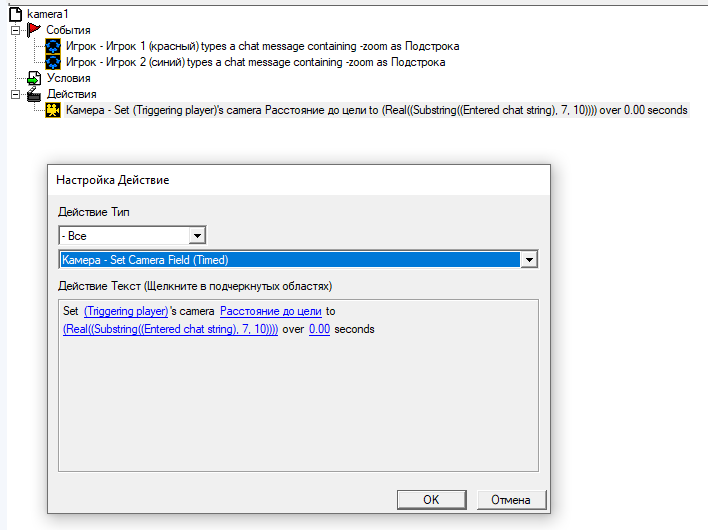Click the Real(Substring(Entered chat string)) link
This screenshot has height=530, width=708.
[170, 329]
